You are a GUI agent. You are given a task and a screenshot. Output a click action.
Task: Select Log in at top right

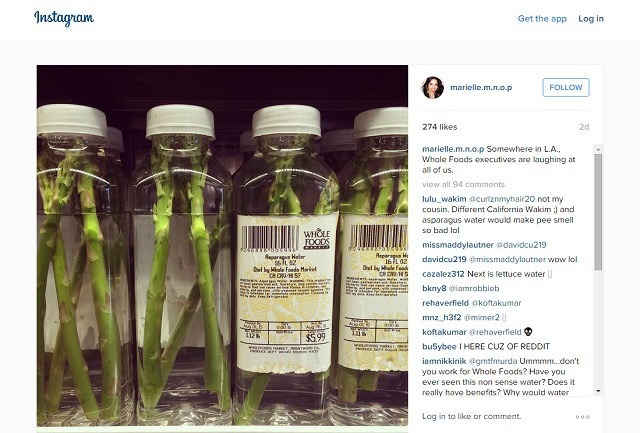coord(591,18)
